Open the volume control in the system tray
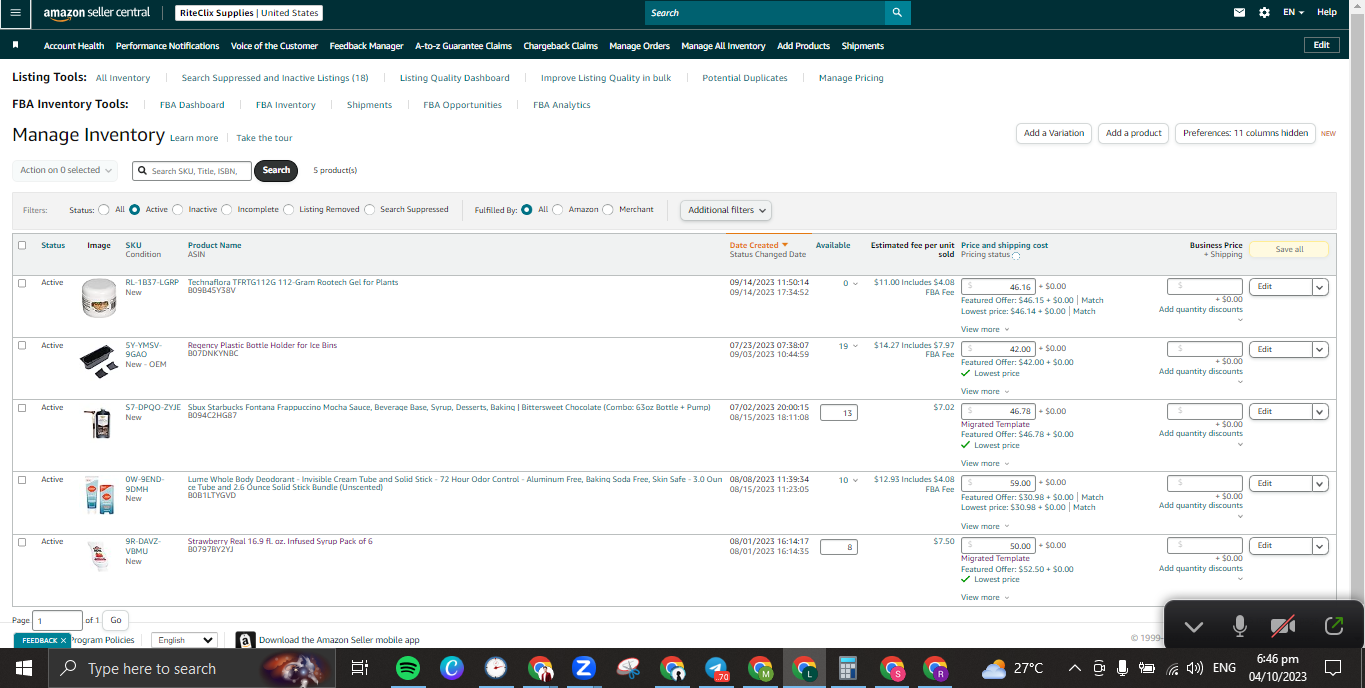The width and height of the screenshot is (1365, 688). pyautogui.click(x=1194, y=668)
